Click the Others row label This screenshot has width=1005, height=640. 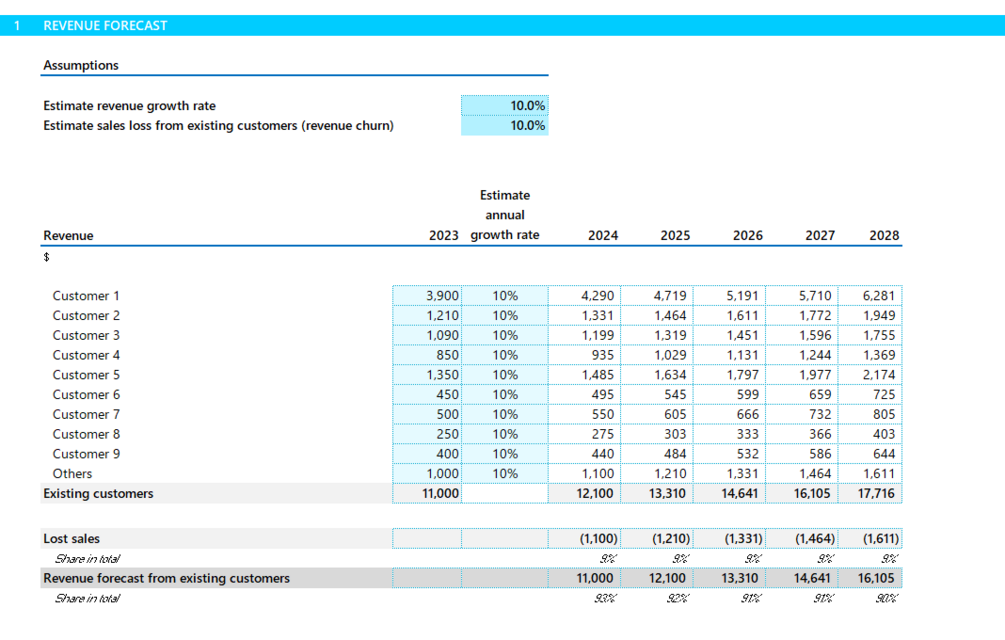(x=72, y=474)
